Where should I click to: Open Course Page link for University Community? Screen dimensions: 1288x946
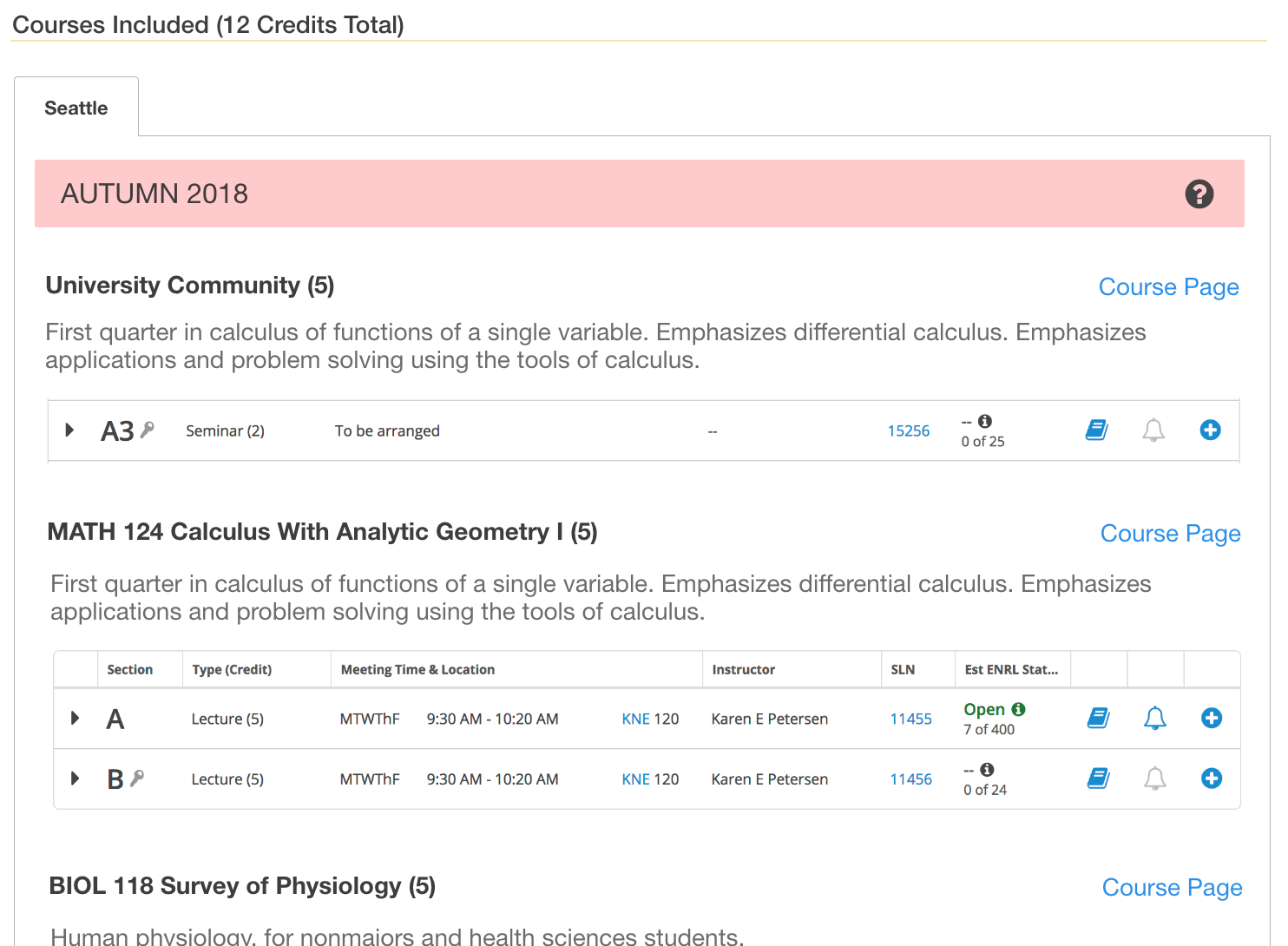[1168, 286]
